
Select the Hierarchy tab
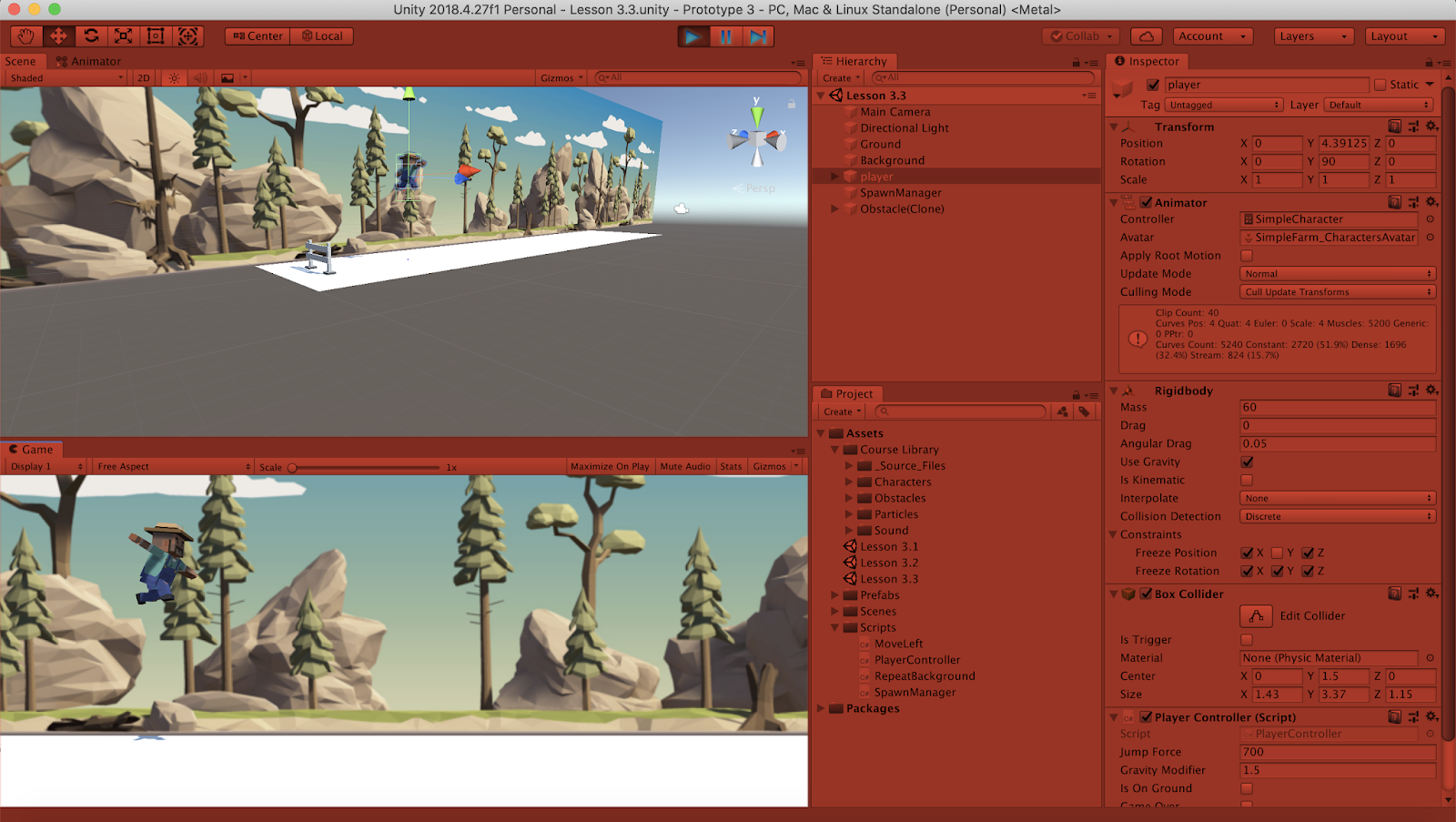[x=854, y=62]
